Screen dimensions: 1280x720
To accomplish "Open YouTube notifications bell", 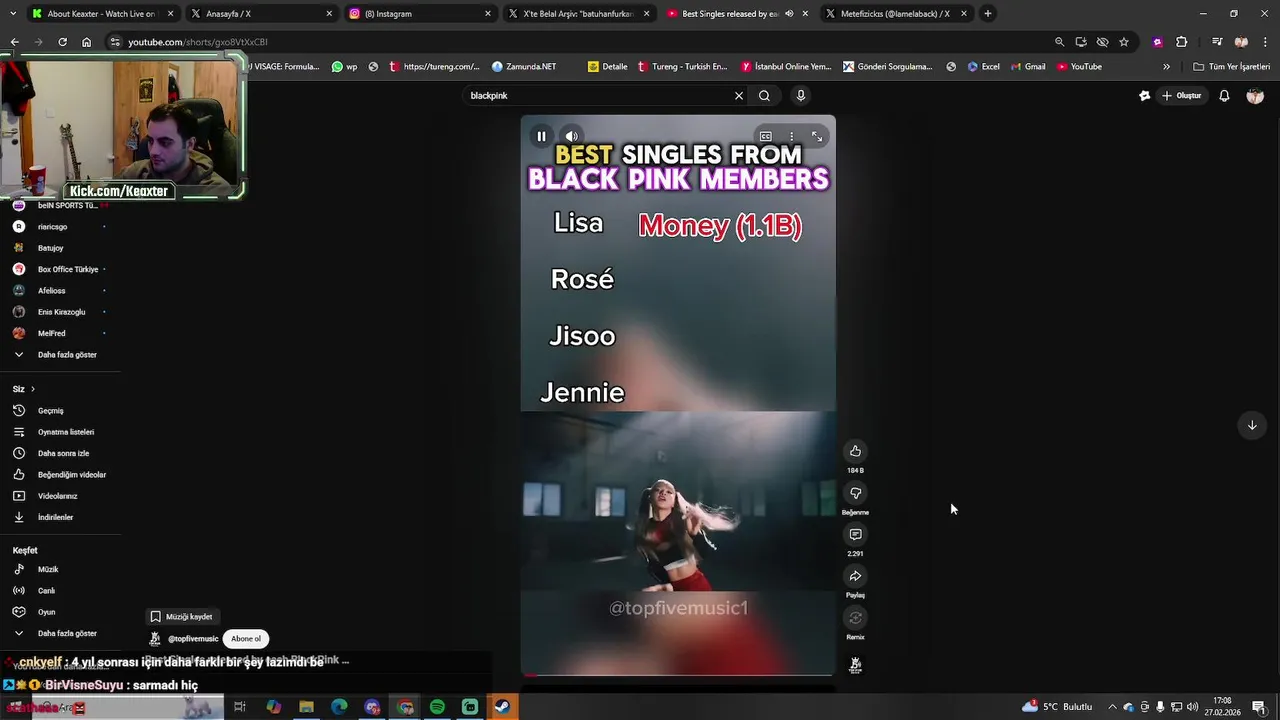I will (1224, 96).
